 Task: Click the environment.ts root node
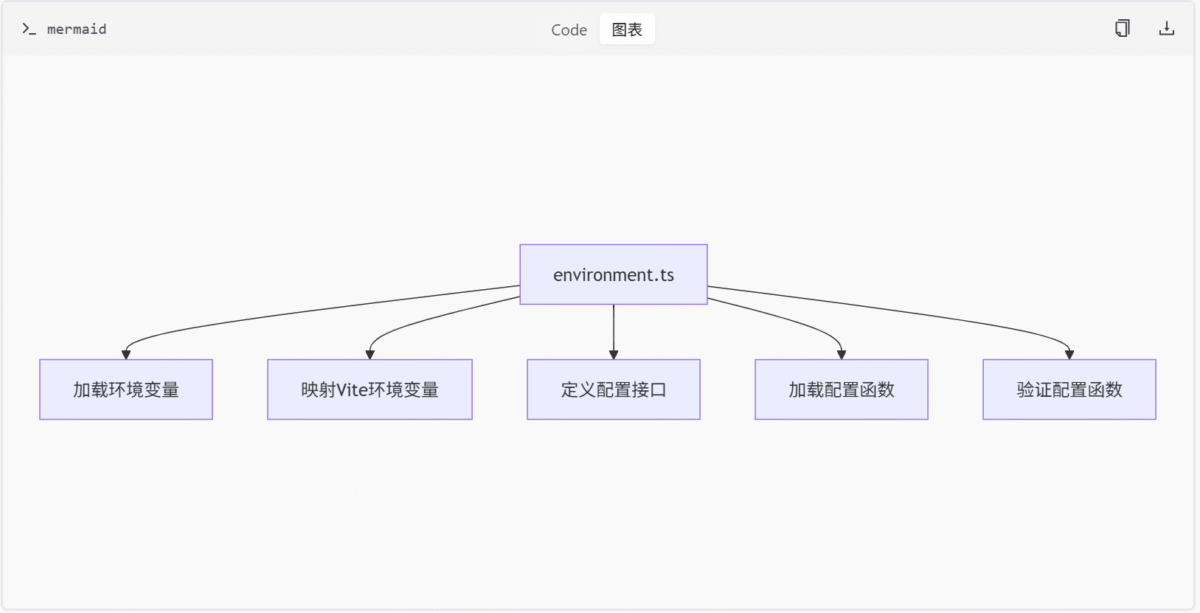[x=613, y=274]
